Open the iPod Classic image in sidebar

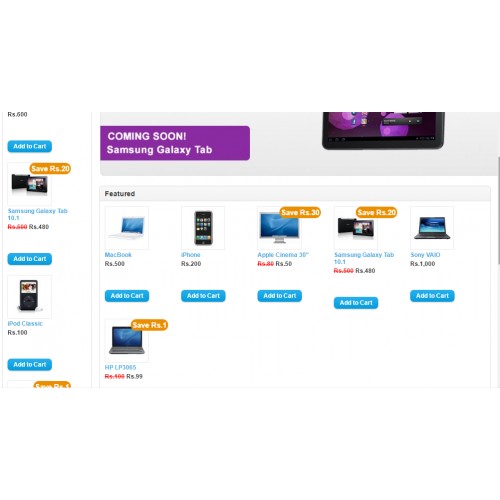pyautogui.click(x=30, y=297)
